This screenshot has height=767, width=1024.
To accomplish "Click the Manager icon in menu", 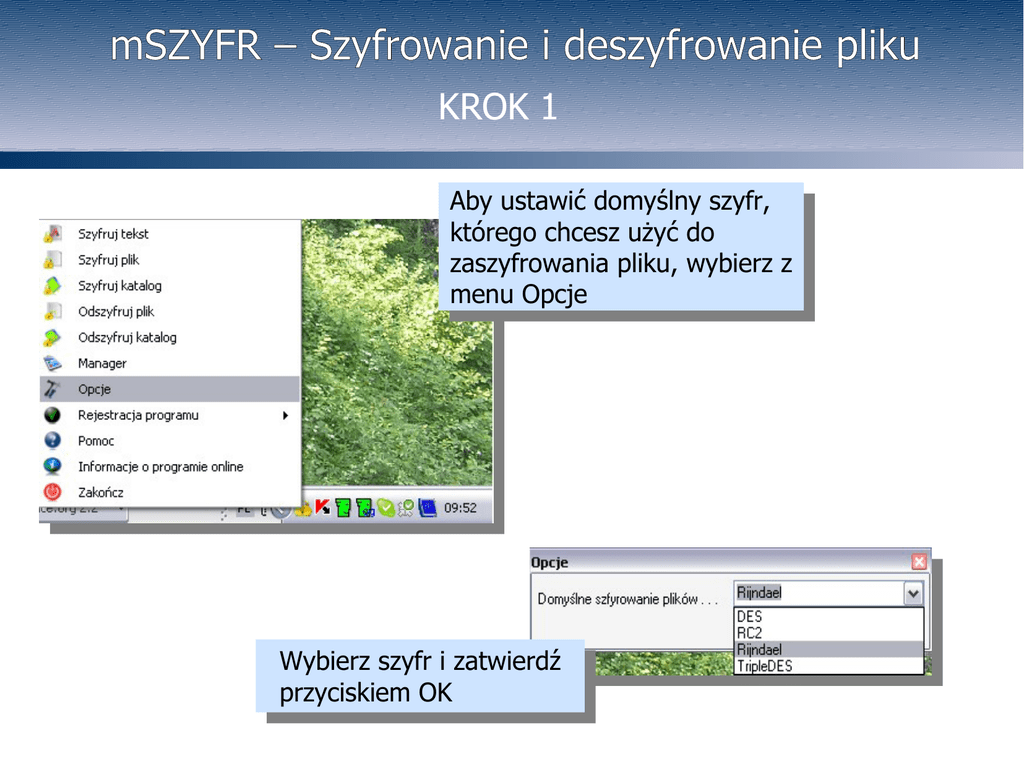I will (x=53, y=364).
